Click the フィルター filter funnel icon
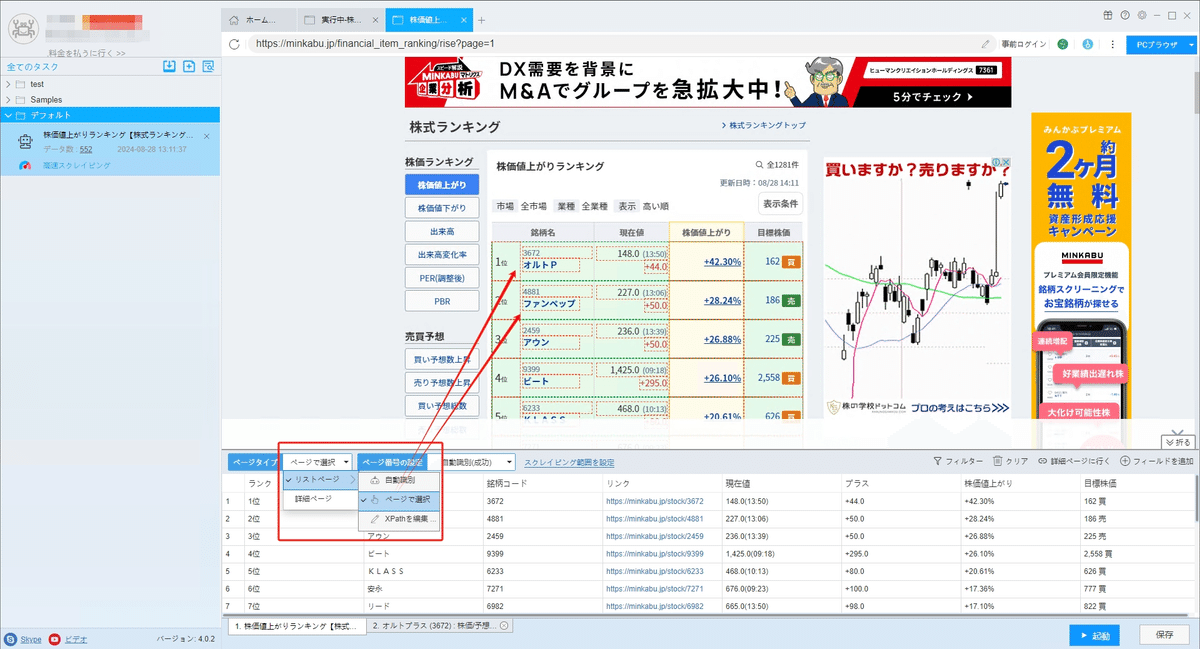Screen dimensions: 1200x649 937,462
